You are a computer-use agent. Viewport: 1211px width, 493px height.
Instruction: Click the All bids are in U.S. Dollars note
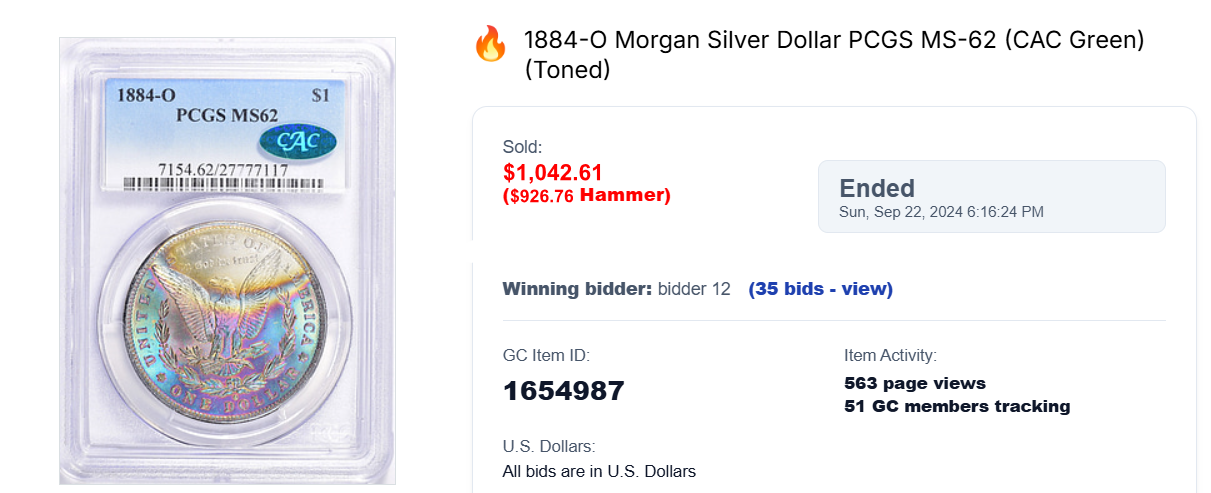point(599,471)
